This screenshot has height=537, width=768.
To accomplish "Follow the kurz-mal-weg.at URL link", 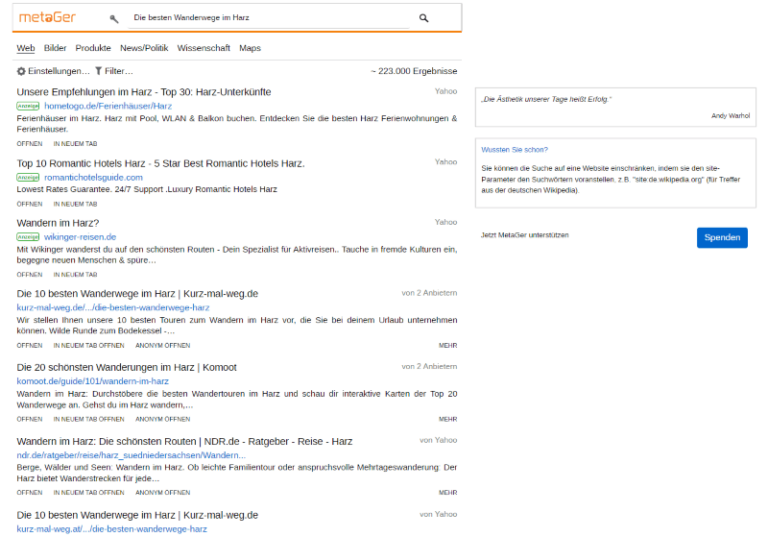I will tap(112, 529).
